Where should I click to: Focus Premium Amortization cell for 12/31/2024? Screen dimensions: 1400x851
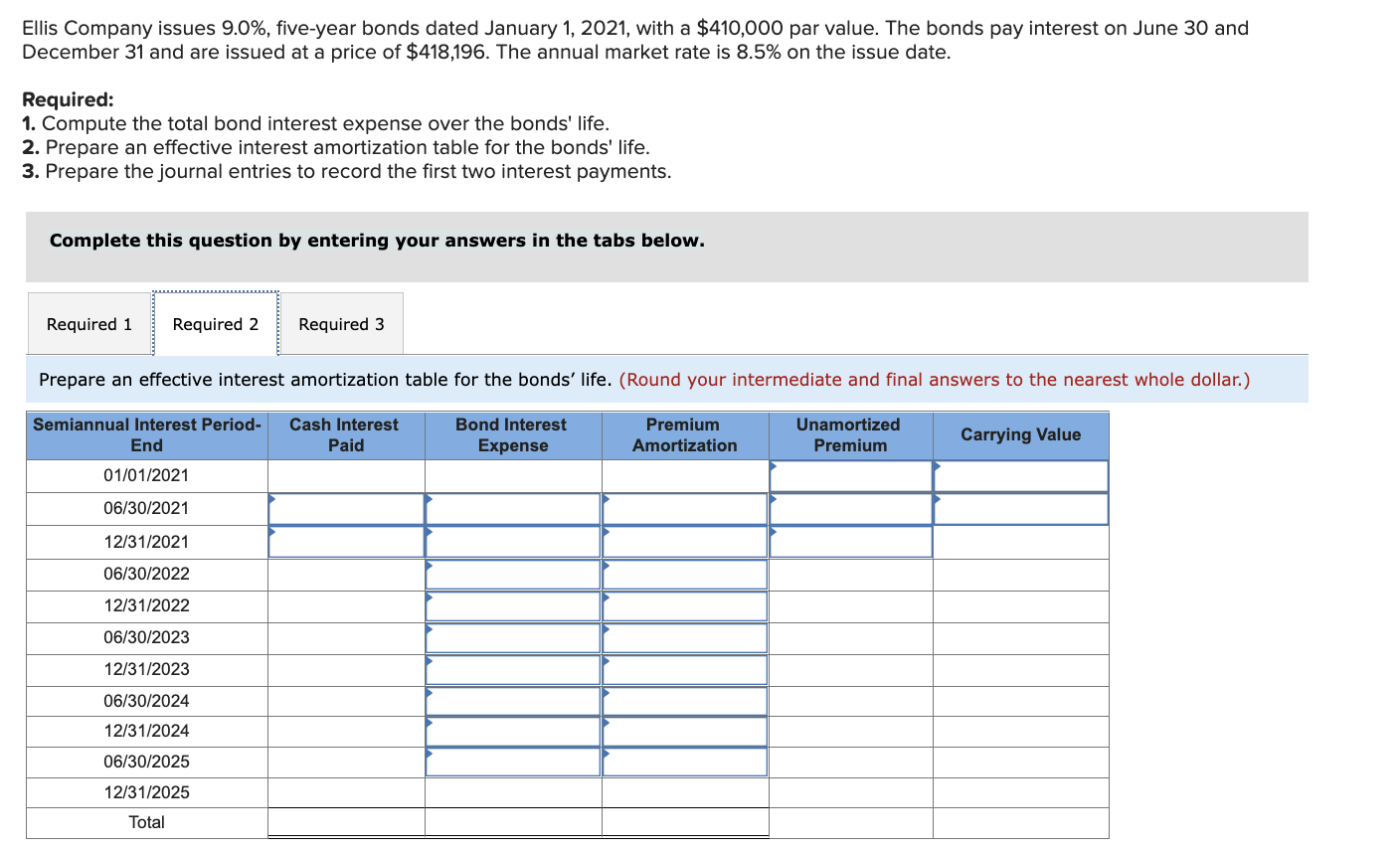(685, 732)
